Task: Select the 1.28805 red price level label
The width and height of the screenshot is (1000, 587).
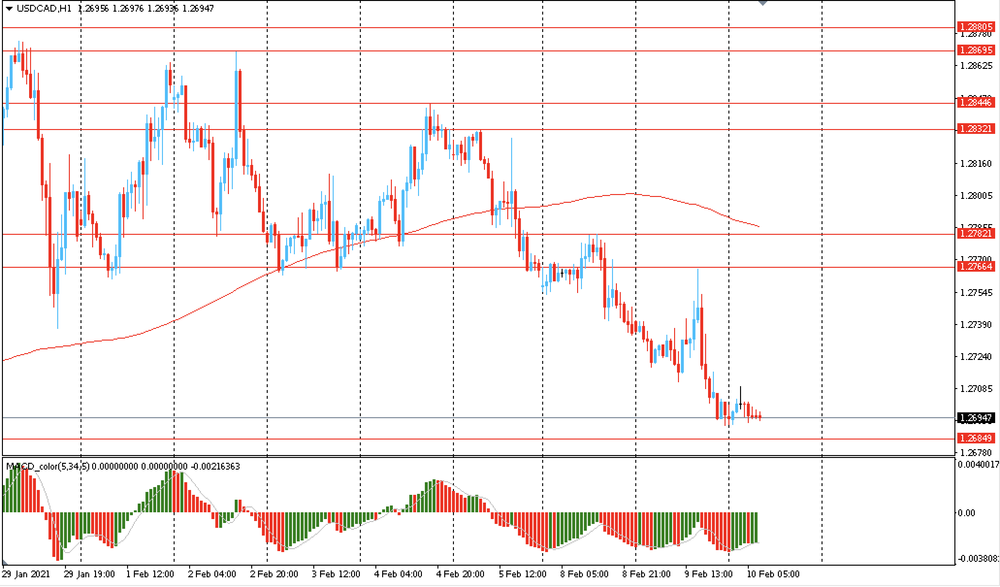Action: coord(974,28)
